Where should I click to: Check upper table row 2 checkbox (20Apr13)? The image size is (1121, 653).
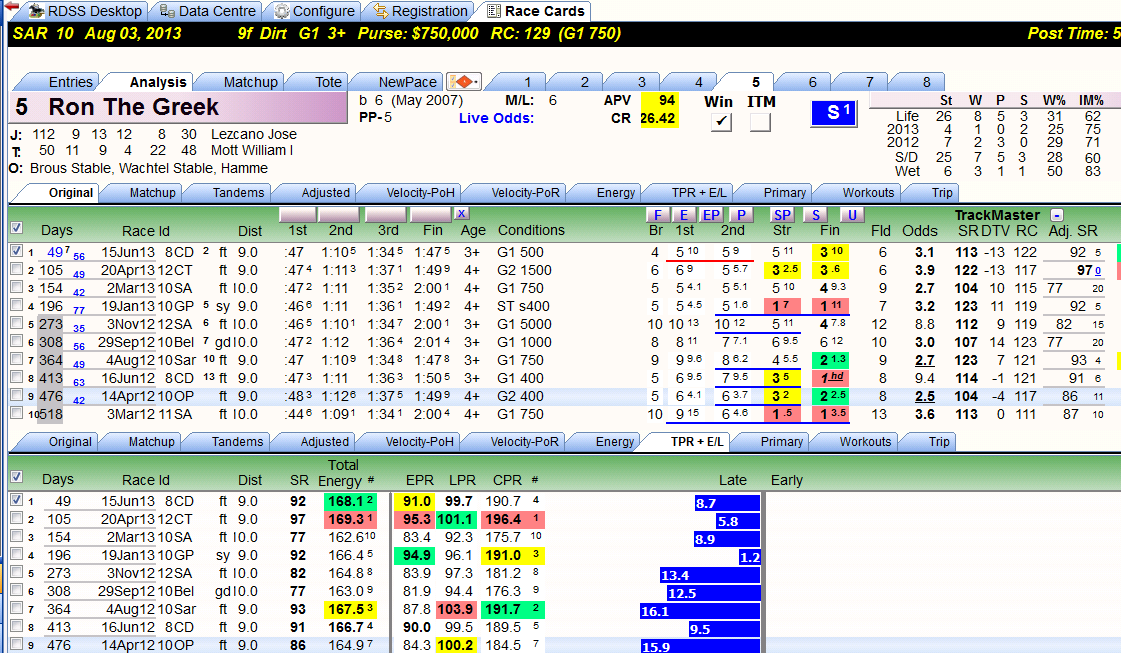16,269
